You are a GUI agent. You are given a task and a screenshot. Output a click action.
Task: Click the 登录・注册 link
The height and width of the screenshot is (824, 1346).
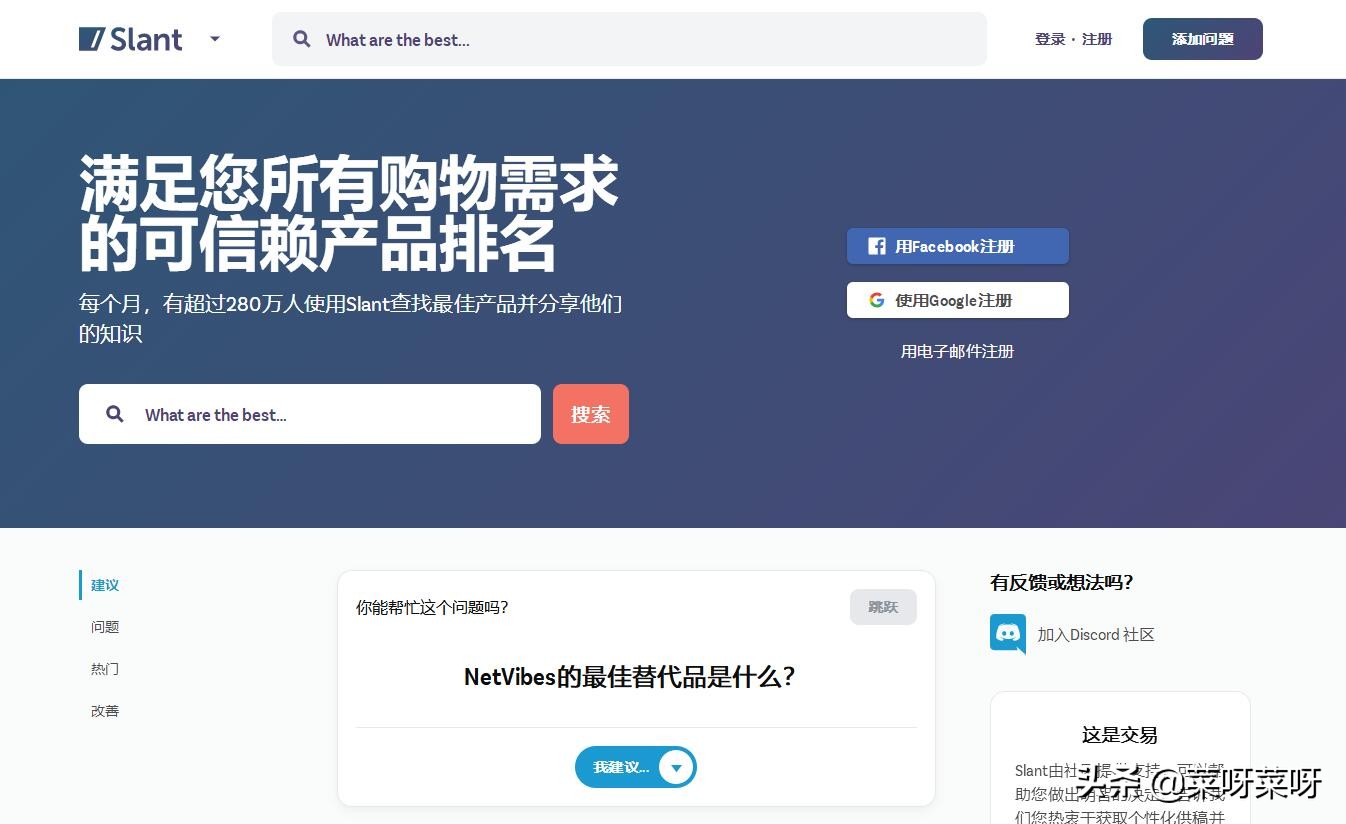click(1073, 39)
